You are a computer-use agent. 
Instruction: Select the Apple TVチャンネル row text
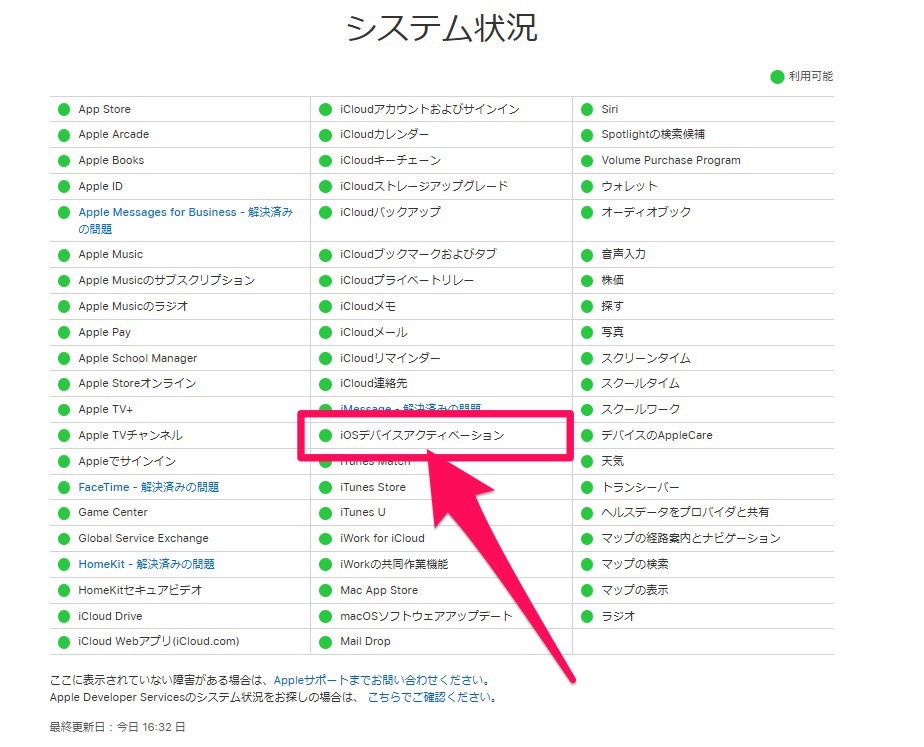[x=131, y=435]
